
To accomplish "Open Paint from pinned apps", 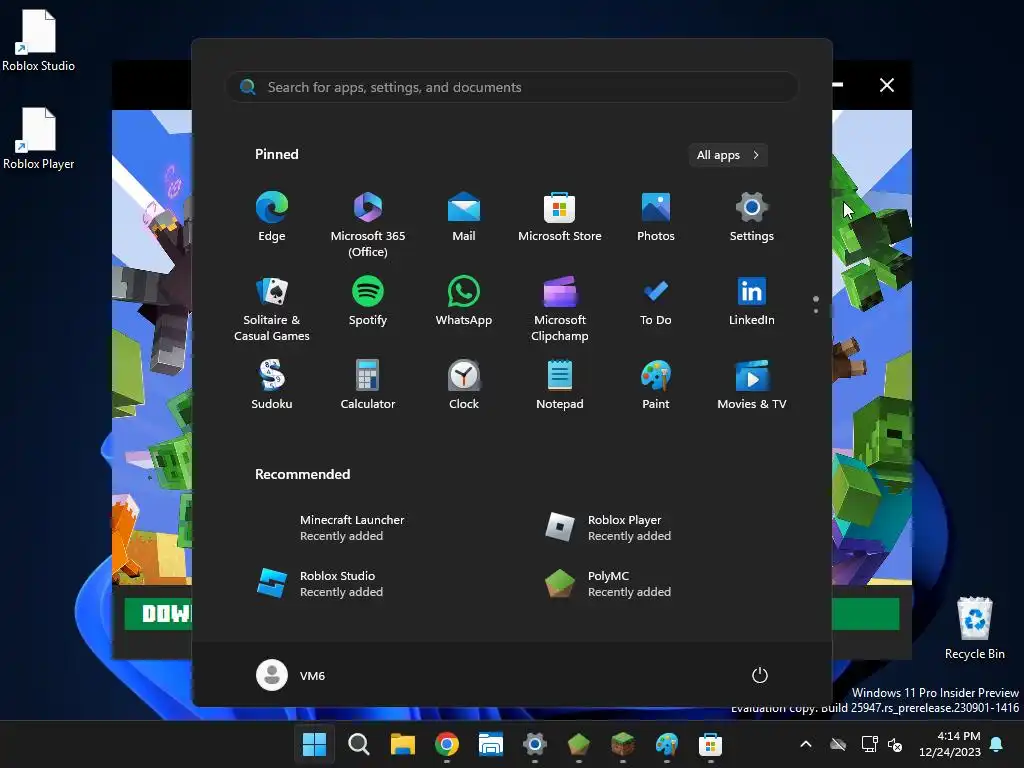I will [x=656, y=385].
